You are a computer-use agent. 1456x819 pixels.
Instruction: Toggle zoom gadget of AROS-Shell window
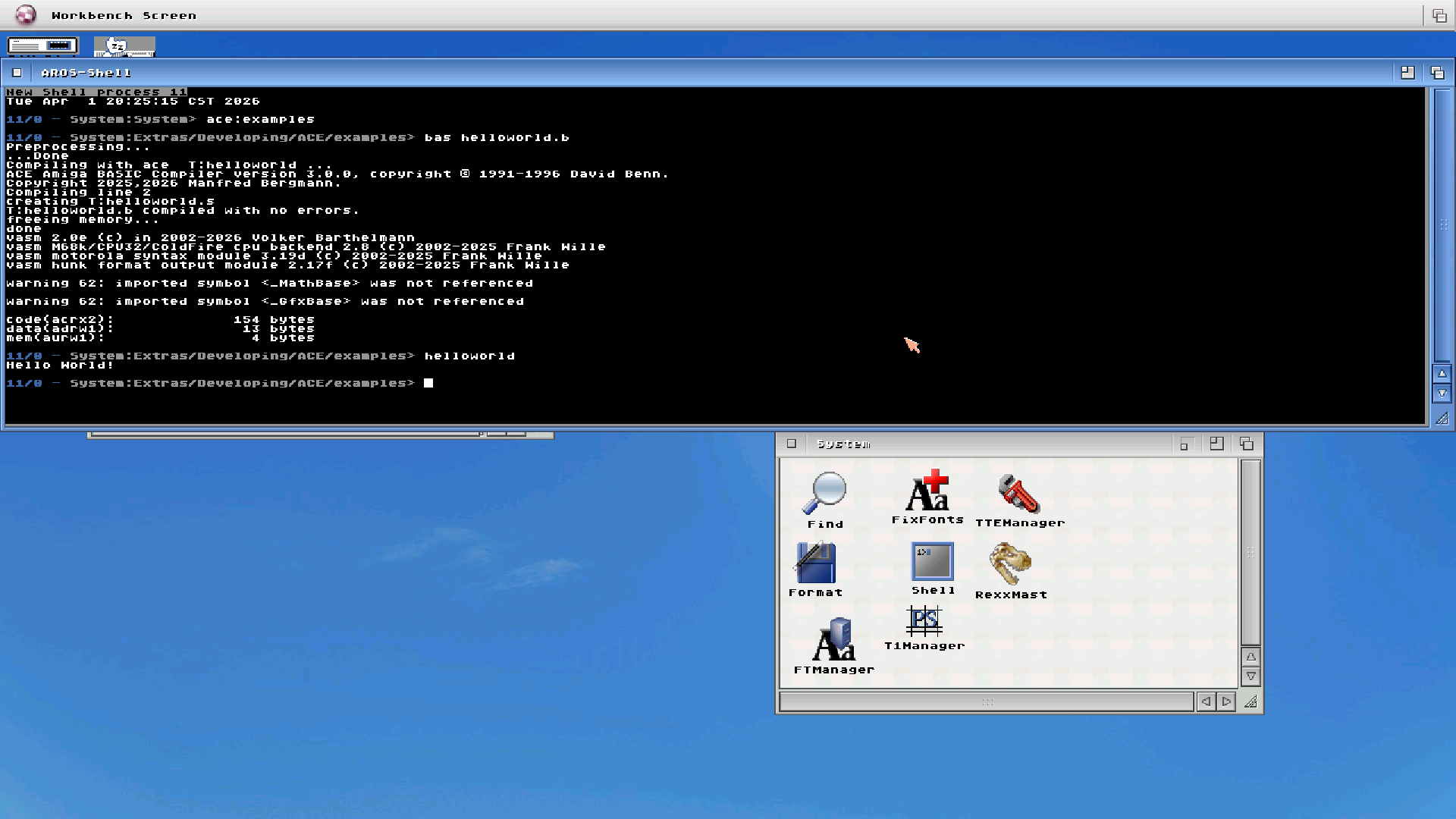pyautogui.click(x=1407, y=73)
